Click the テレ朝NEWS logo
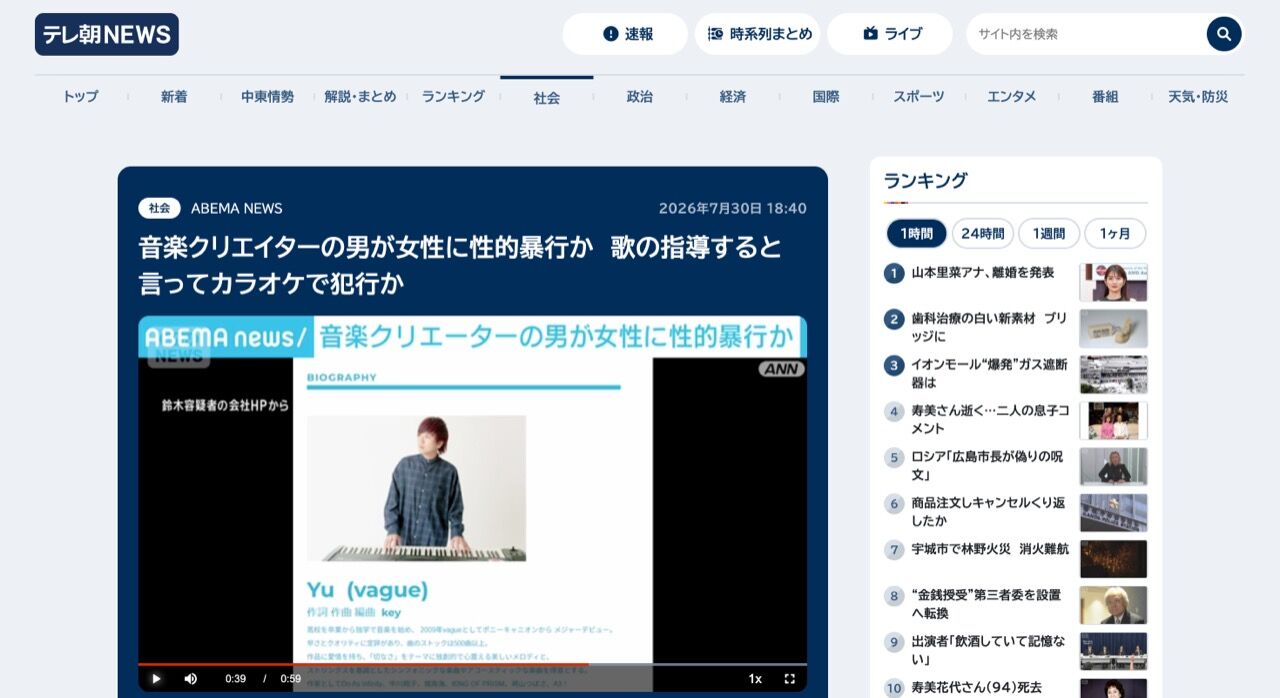The height and width of the screenshot is (698, 1280). (107, 34)
